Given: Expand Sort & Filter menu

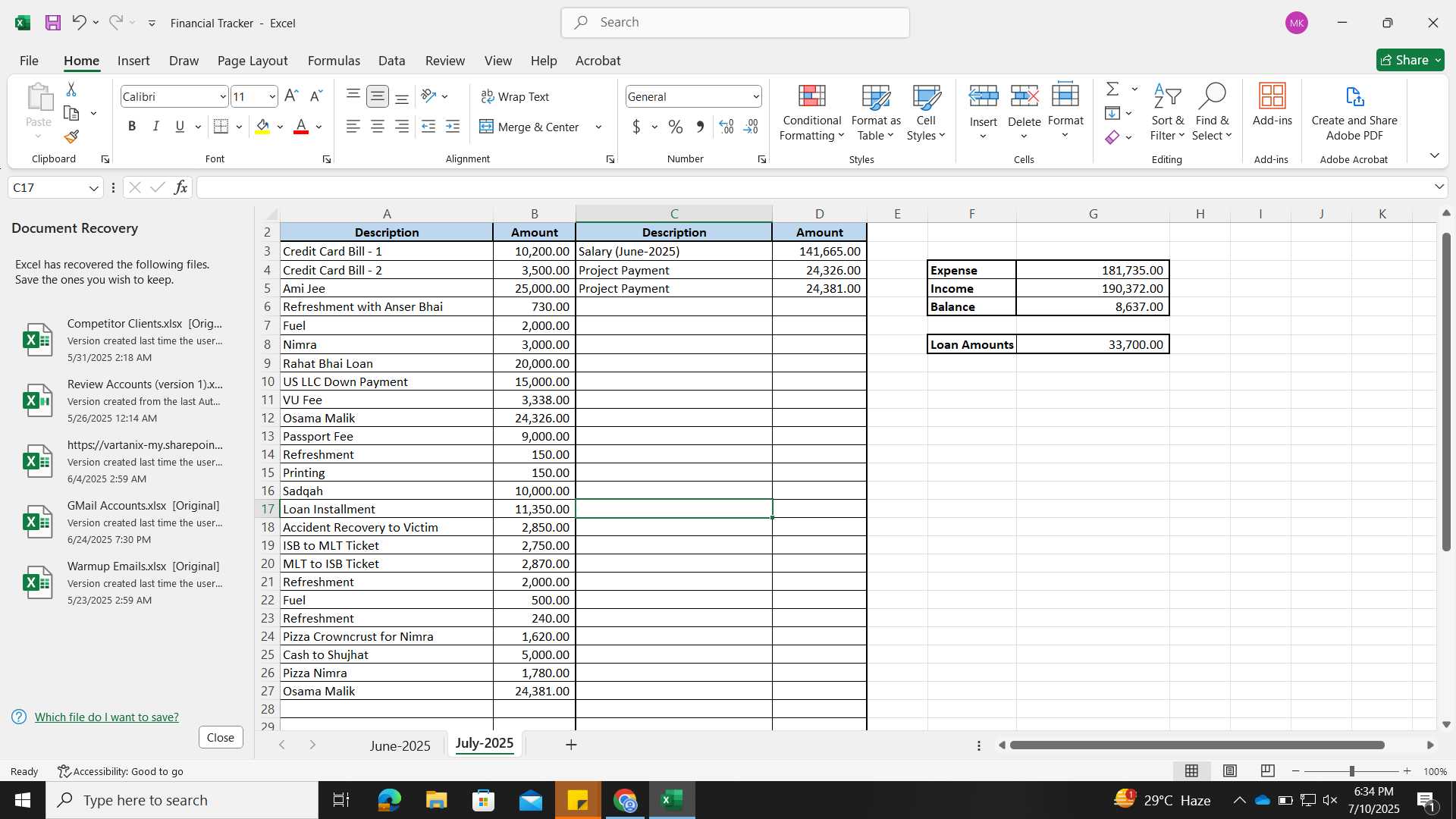Looking at the screenshot, I should click(1167, 112).
